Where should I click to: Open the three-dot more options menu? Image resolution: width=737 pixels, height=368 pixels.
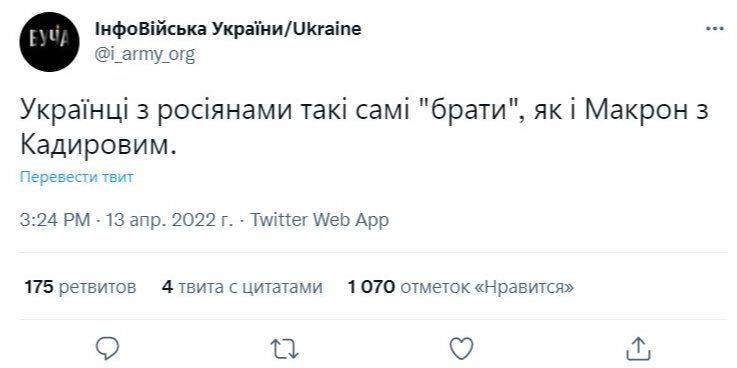click(x=715, y=29)
